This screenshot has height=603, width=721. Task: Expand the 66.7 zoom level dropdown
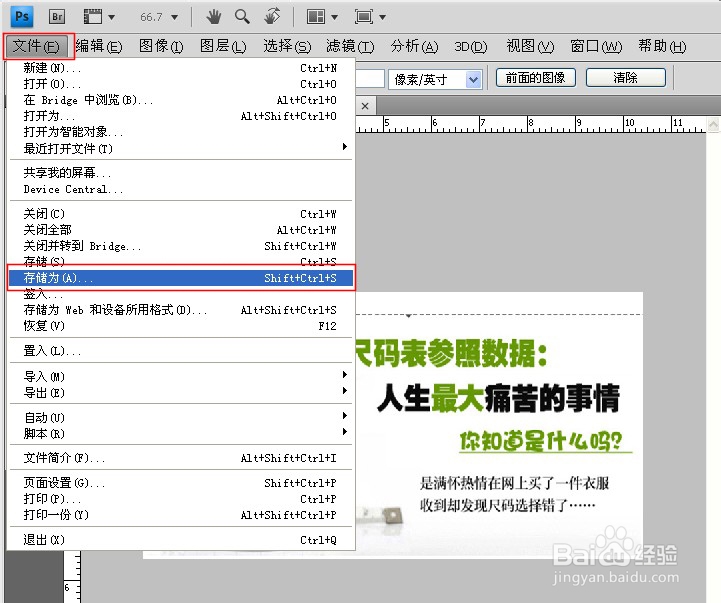(x=175, y=17)
